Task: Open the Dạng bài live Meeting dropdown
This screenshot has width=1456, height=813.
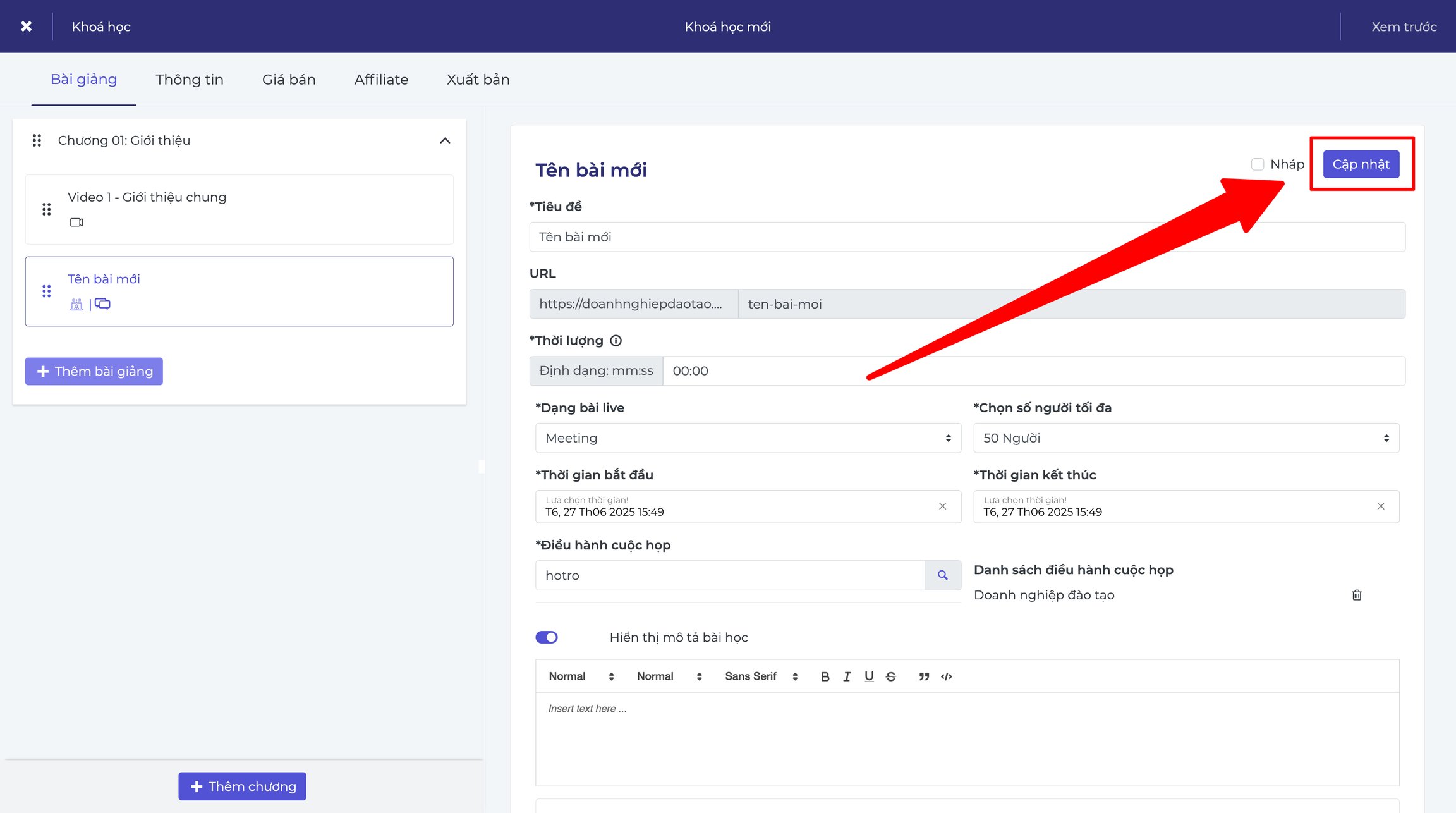Action: [748, 438]
